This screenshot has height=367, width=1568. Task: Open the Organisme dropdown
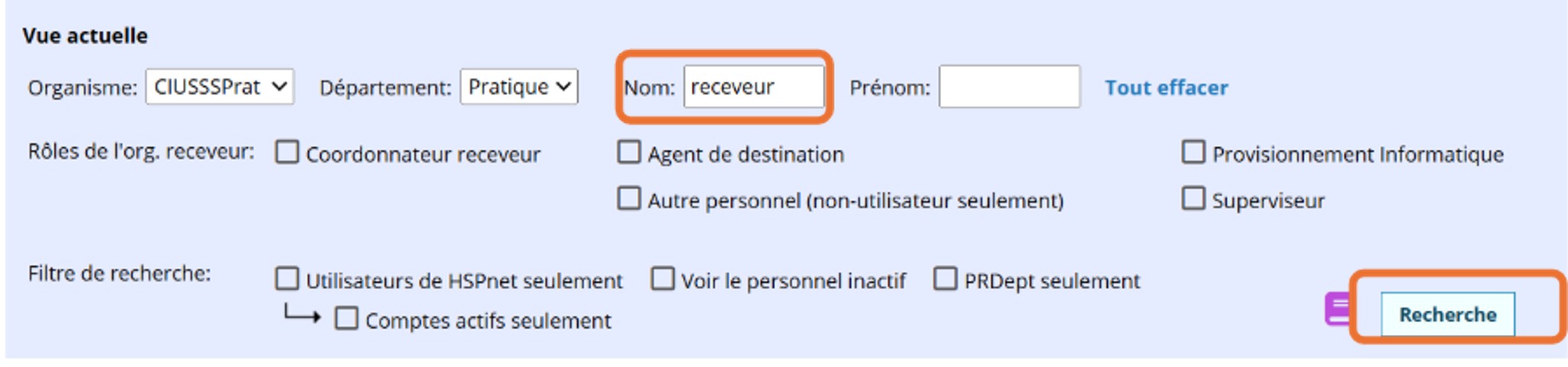click(x=220, y=87)
